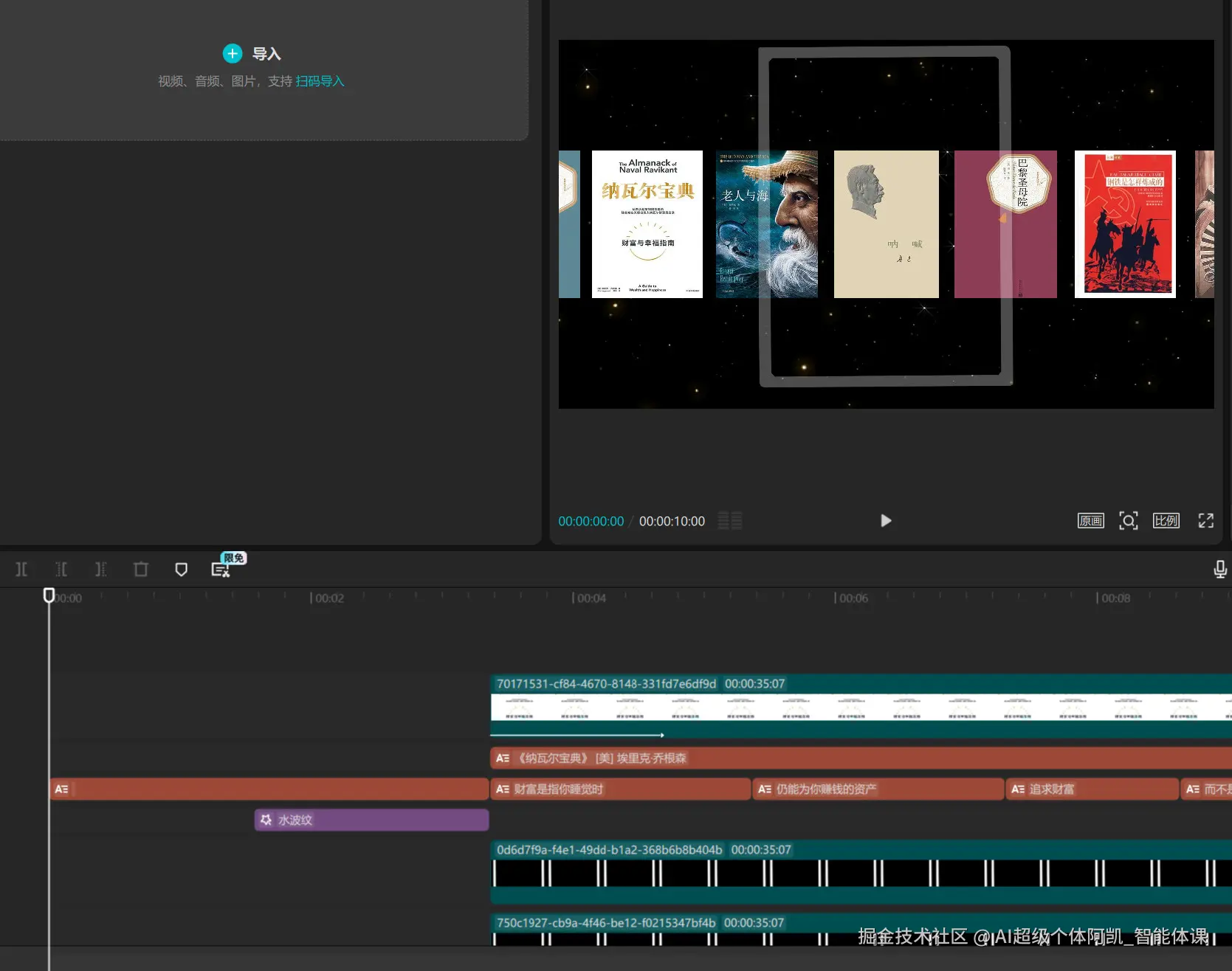Select the 70171531-cf84 video clip
The height and width of the screenshot is (971, 1232).
pyautogui.click(x=861, y=706)
